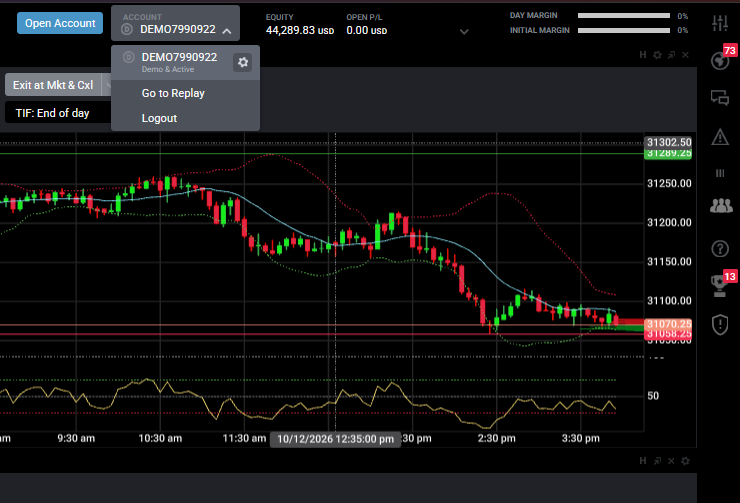This screenshot has height=503, width=740.
Task: Open the trophy icon with 13 badge
Action: 720,286
